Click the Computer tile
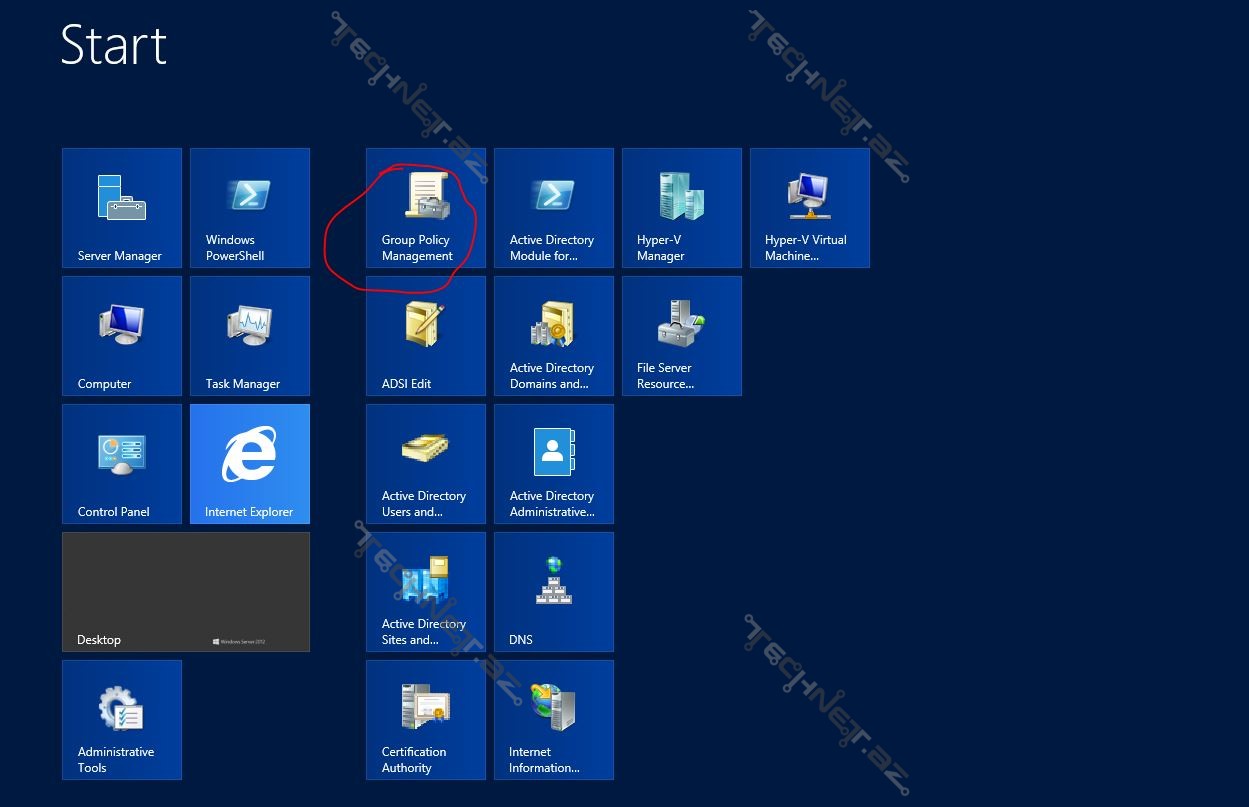This screenshot has height=807, width=1249. click(122, 336)
